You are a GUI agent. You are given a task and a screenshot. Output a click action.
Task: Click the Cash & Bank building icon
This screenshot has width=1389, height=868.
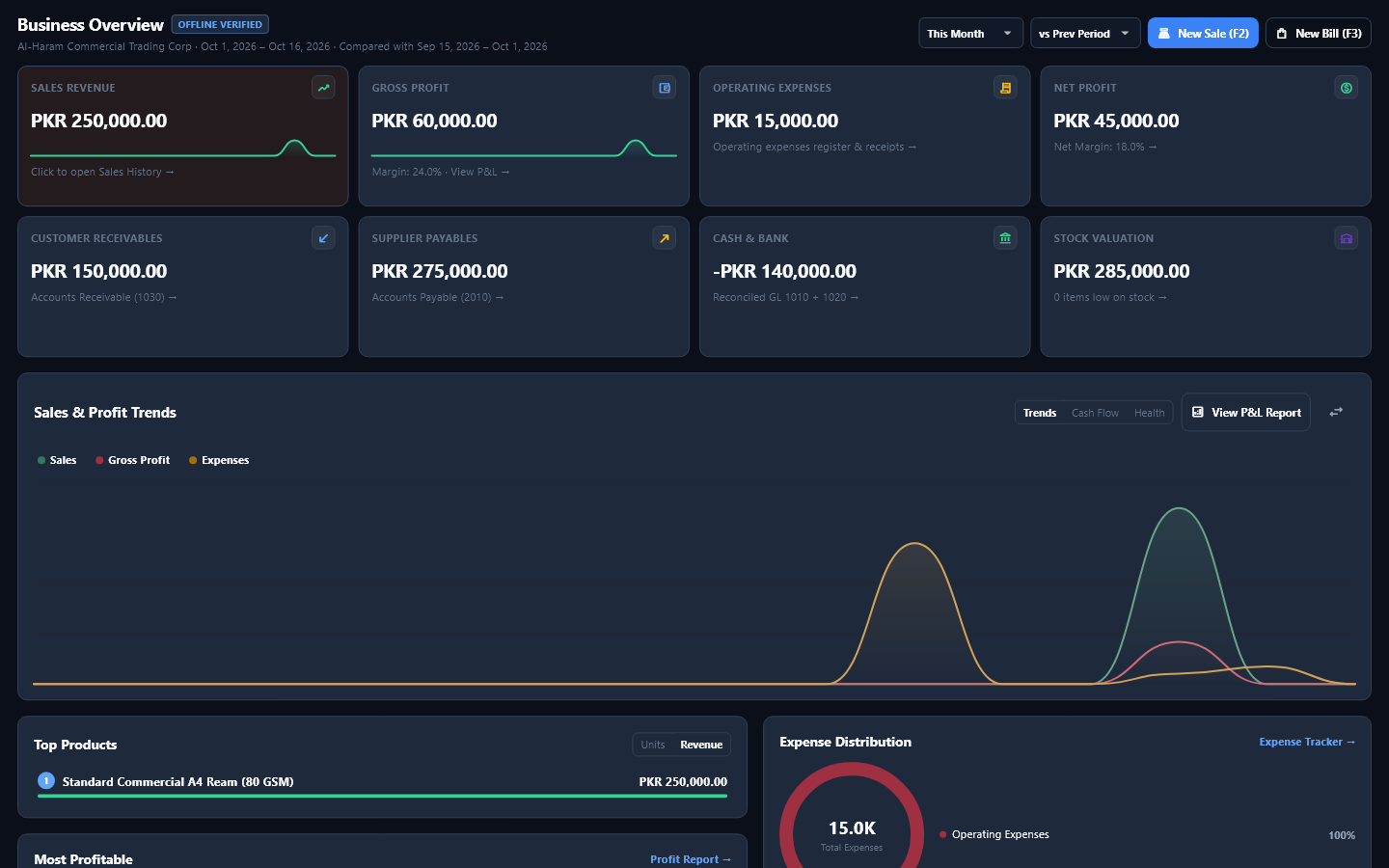pyautogui.click(x=1005, y=238)
